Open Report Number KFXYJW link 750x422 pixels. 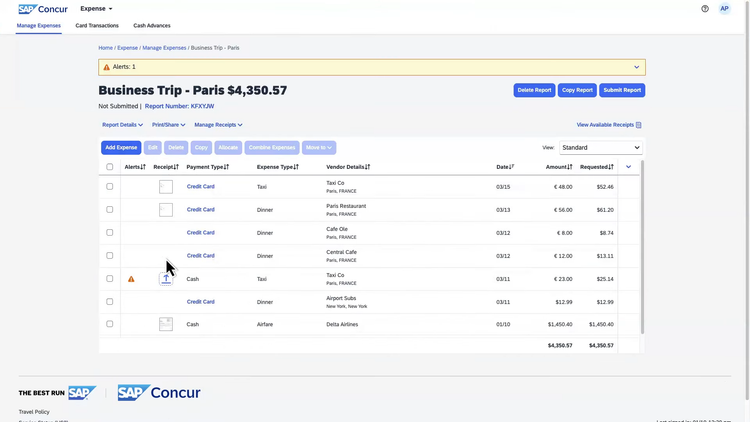click(179, 106)
